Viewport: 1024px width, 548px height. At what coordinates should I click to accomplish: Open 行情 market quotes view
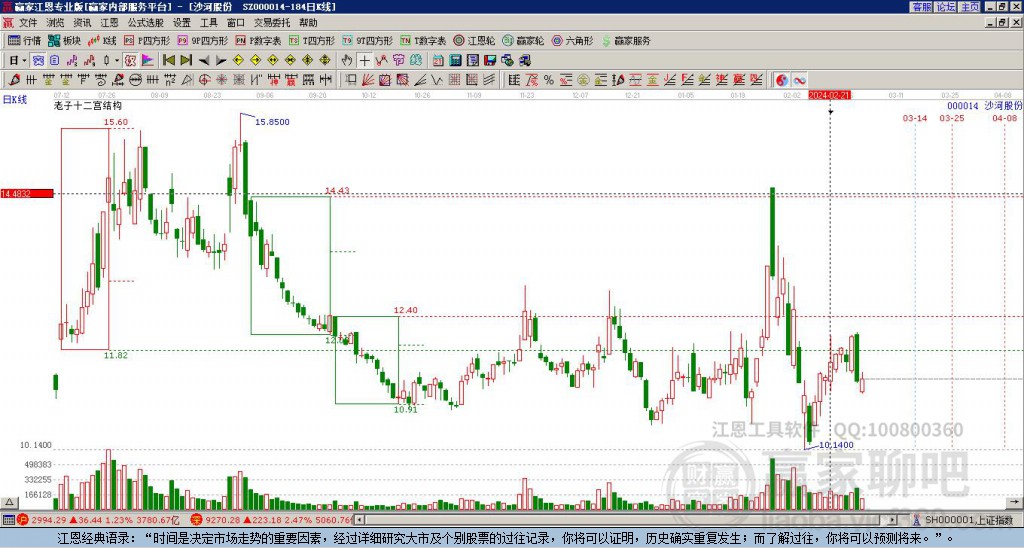tap(24, 40)
